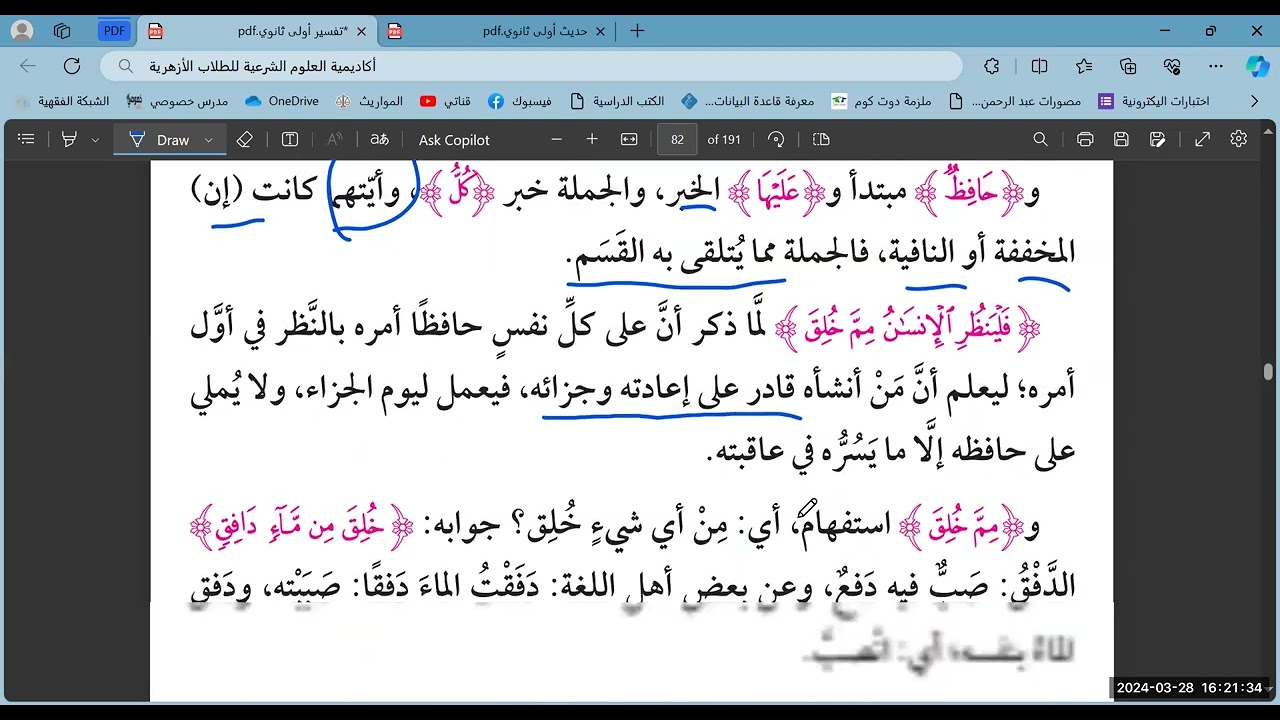This screenshot has height=720, width=1280.
Task: Open المواريث bookmark
Action: pyautogui.click(x=369, y=101)
